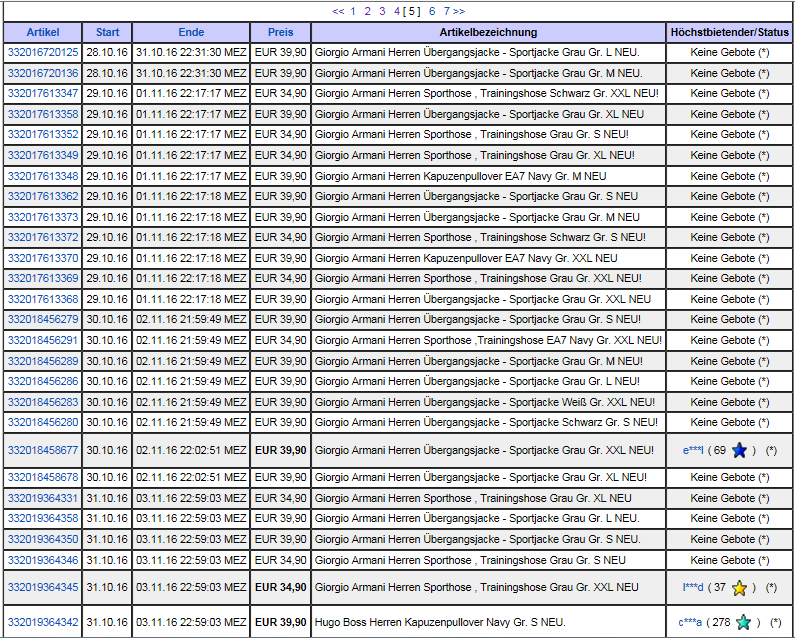Open article 332017613358
Screen dimensions: 795x638
[x=43, y=114]
